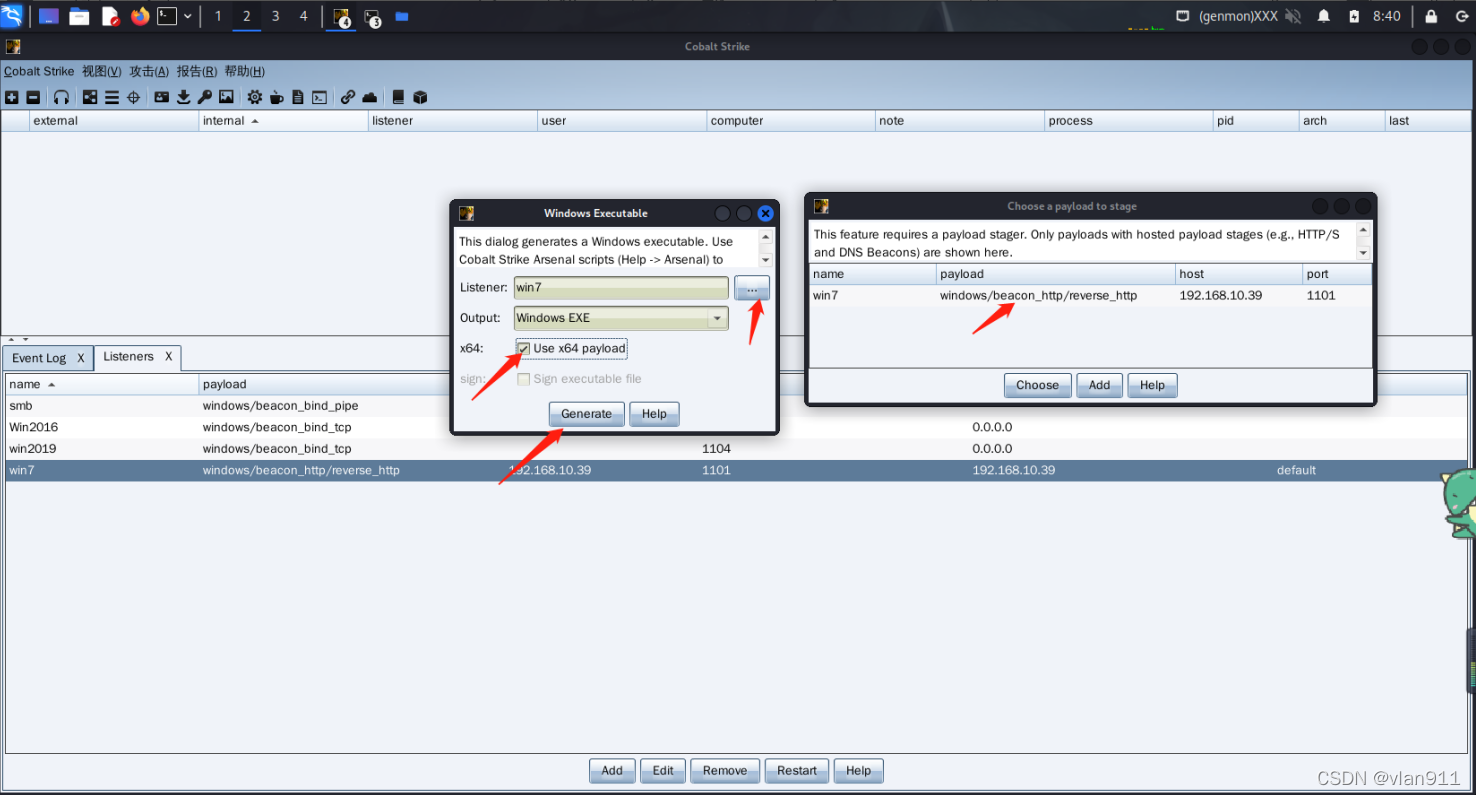
Task: Click Add button below Listeners table
Action: point(612,771)
